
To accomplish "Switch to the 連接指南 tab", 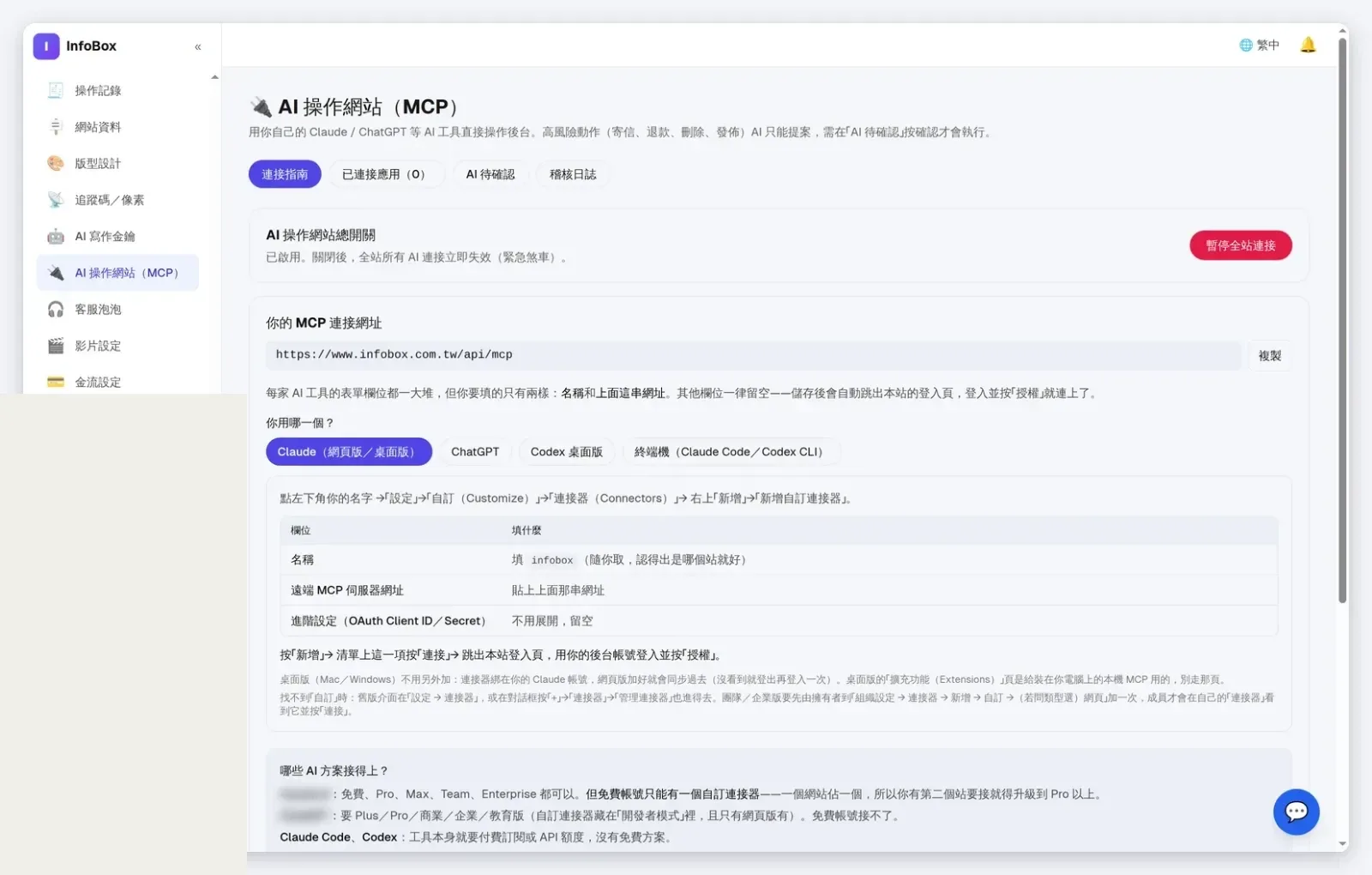I will point(285,174).
